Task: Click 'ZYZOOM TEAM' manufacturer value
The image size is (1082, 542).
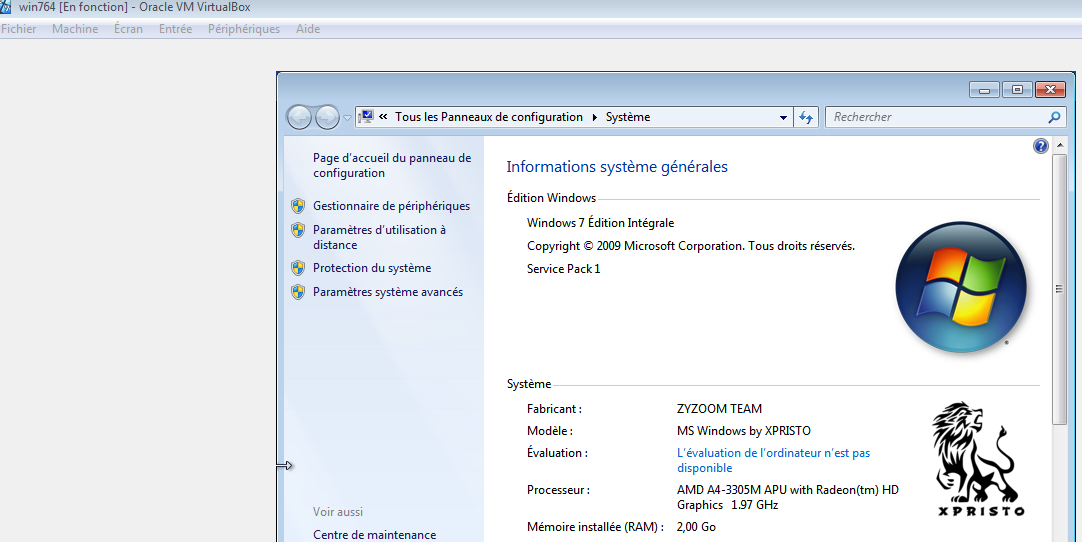Action: click(719, 409)
